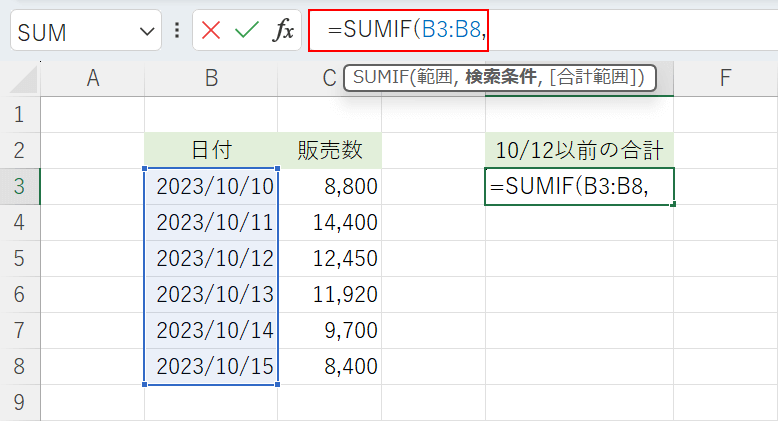Click the 10/12以前の合計 header cell
The height and width of the screenshot is (421, 778).
(x=579, y=150)
